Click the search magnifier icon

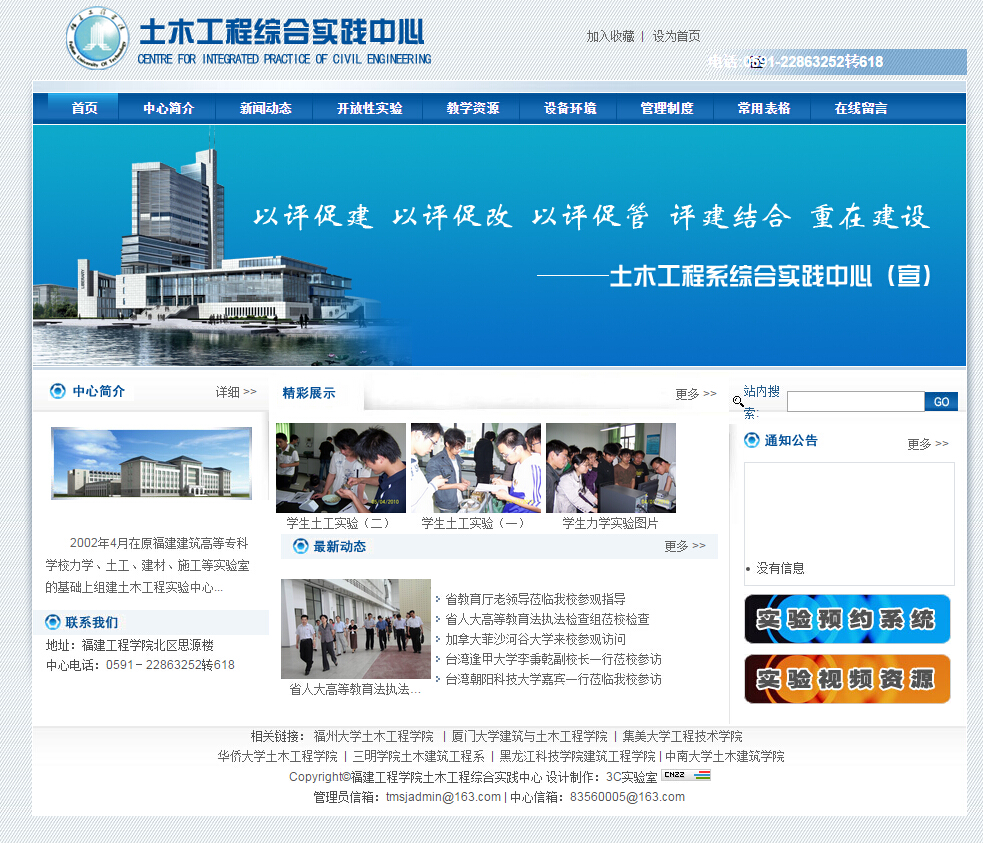738,401
